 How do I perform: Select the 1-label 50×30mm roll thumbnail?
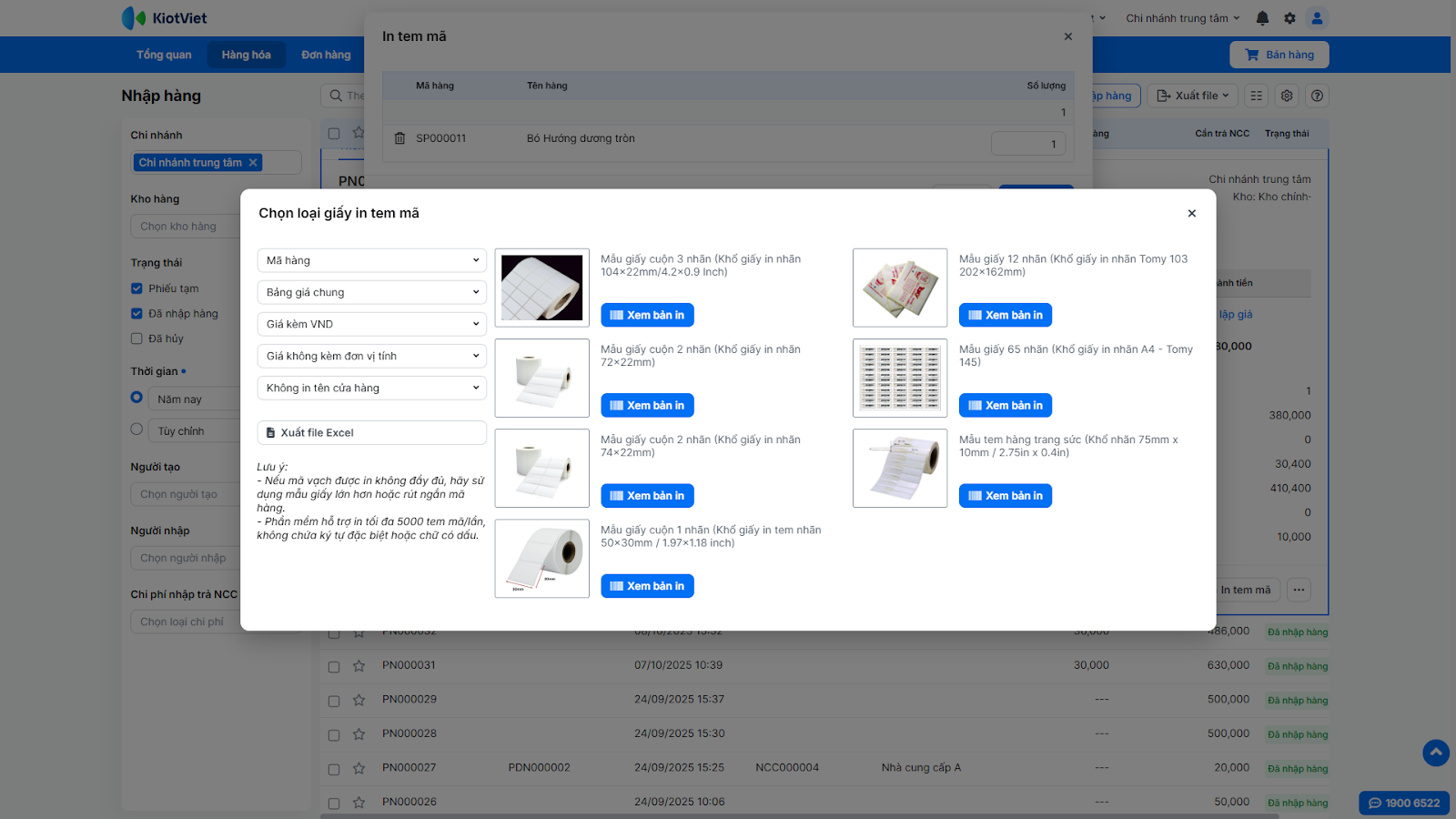point(541,559)
